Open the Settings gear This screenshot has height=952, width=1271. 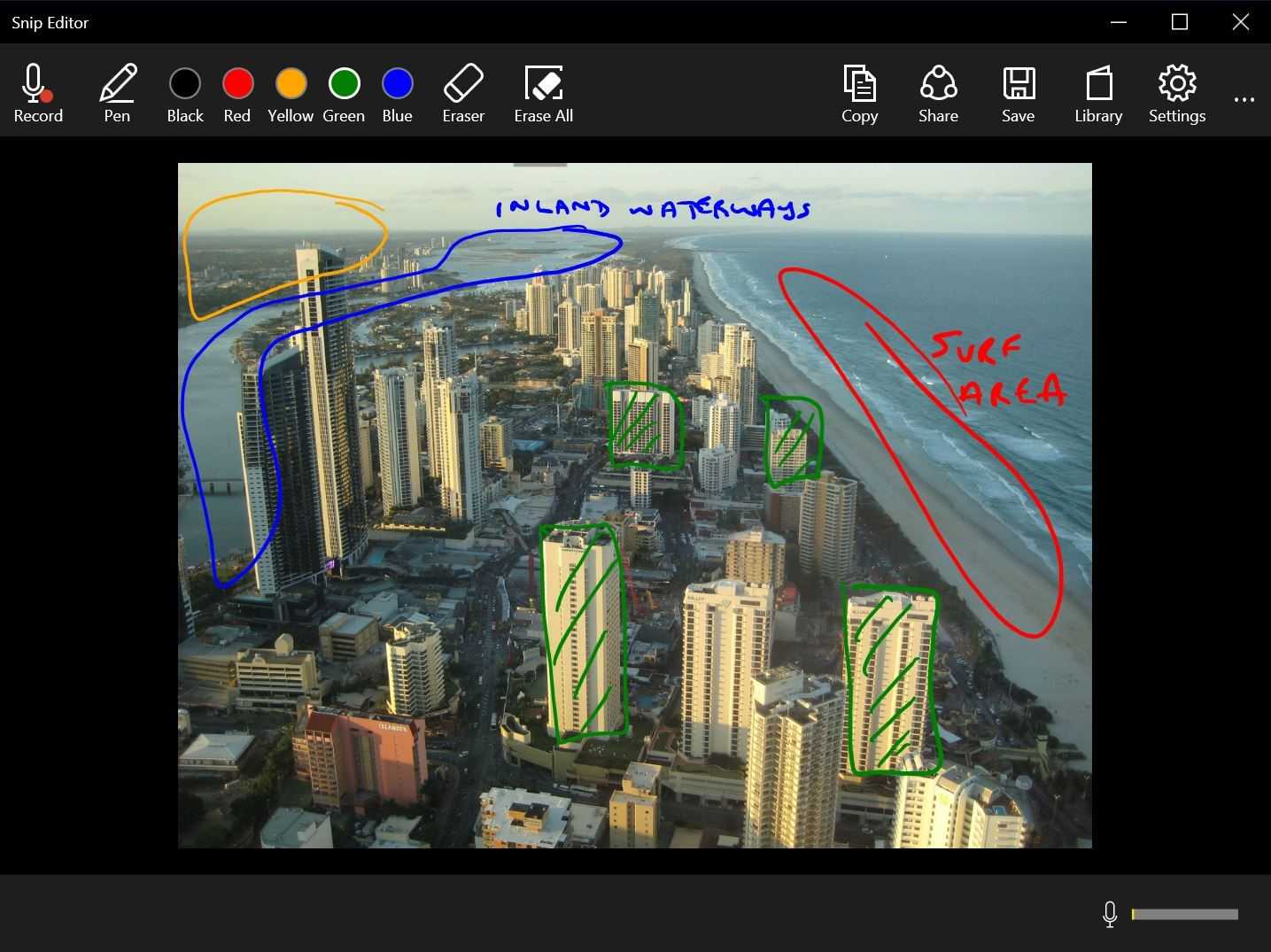1177,93
